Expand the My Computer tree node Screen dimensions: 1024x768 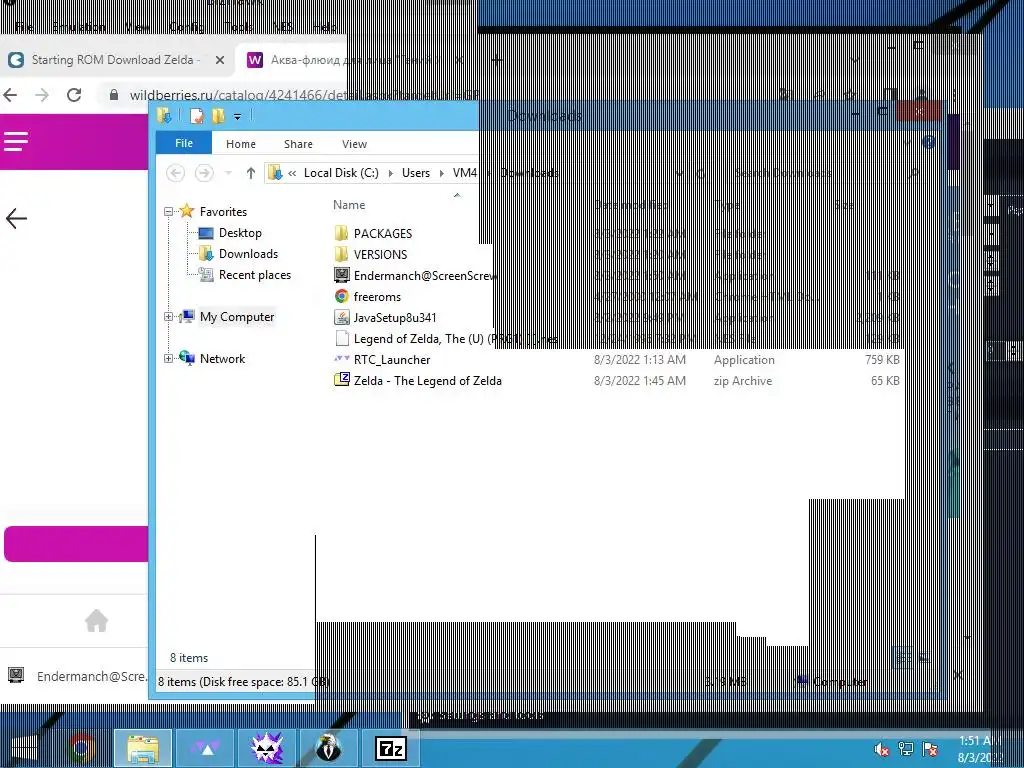[168, 317]
